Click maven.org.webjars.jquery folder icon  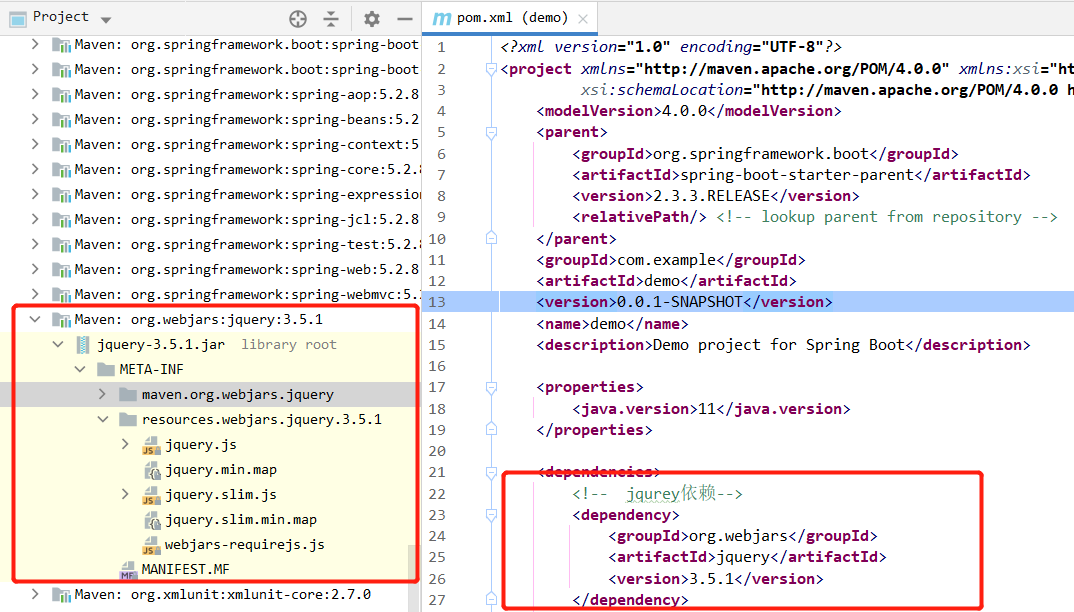128,395
